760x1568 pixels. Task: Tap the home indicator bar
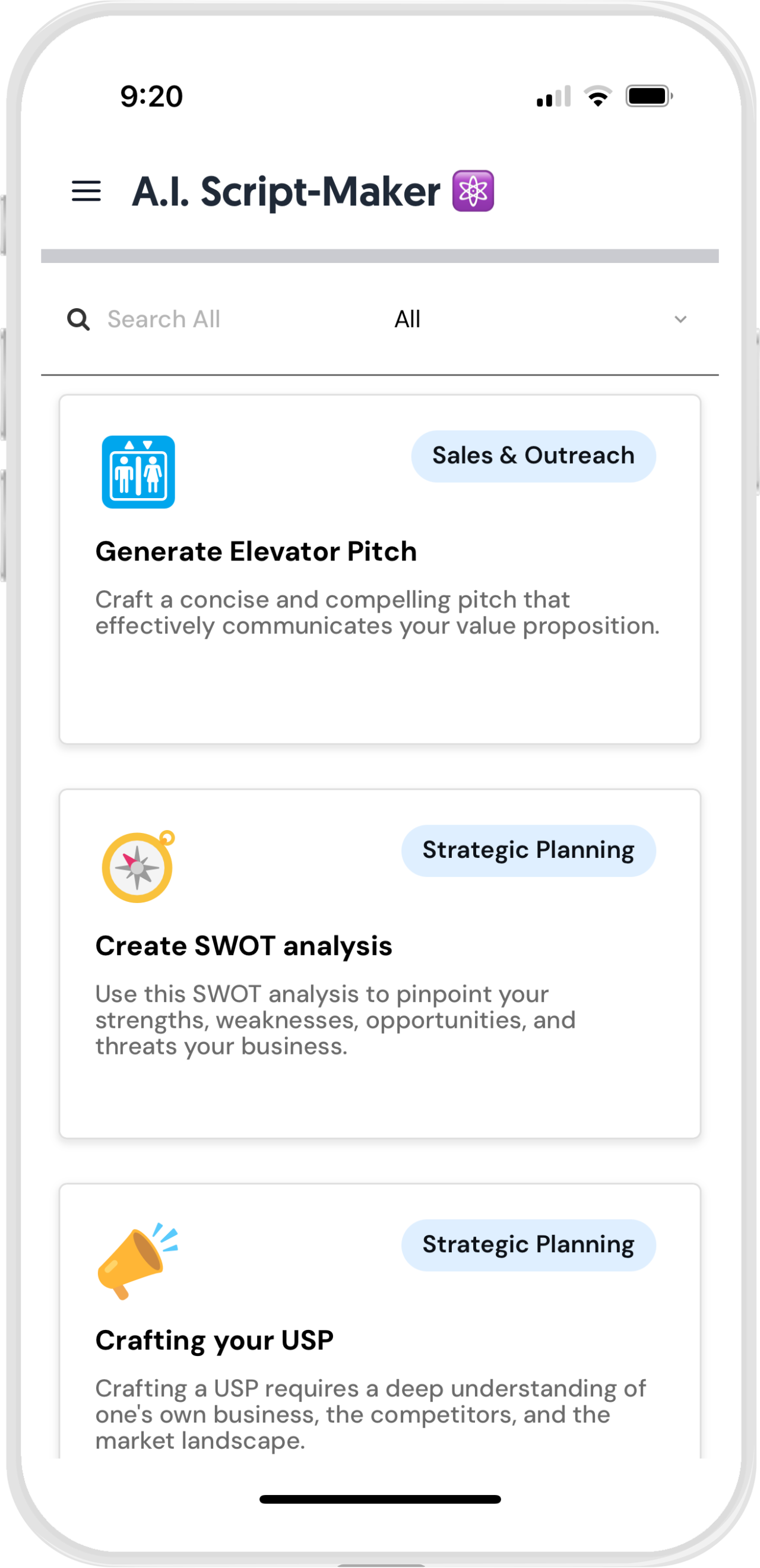tap(380, 1499)
